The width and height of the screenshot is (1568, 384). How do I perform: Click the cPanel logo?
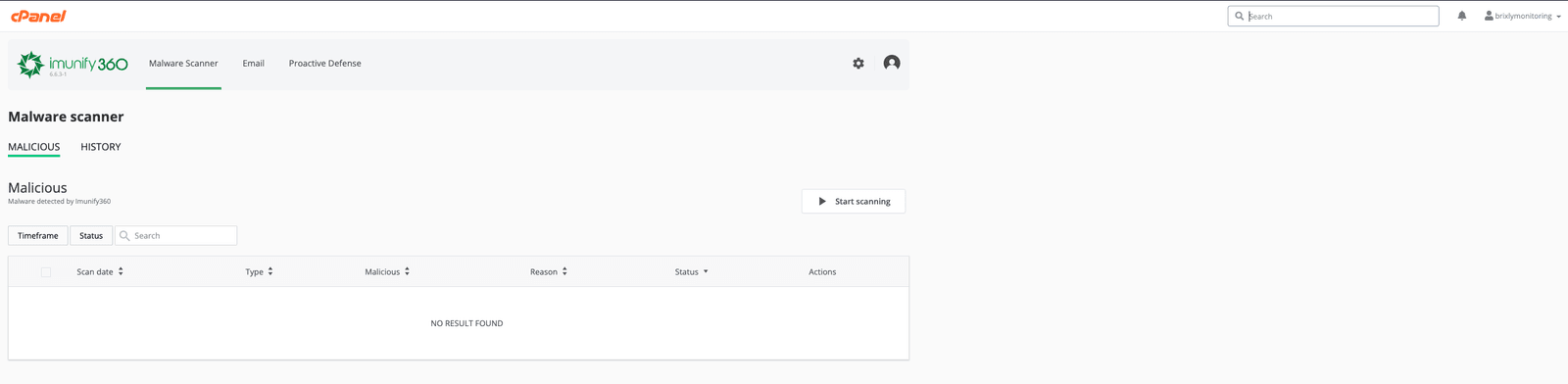(x=38, y=16)
